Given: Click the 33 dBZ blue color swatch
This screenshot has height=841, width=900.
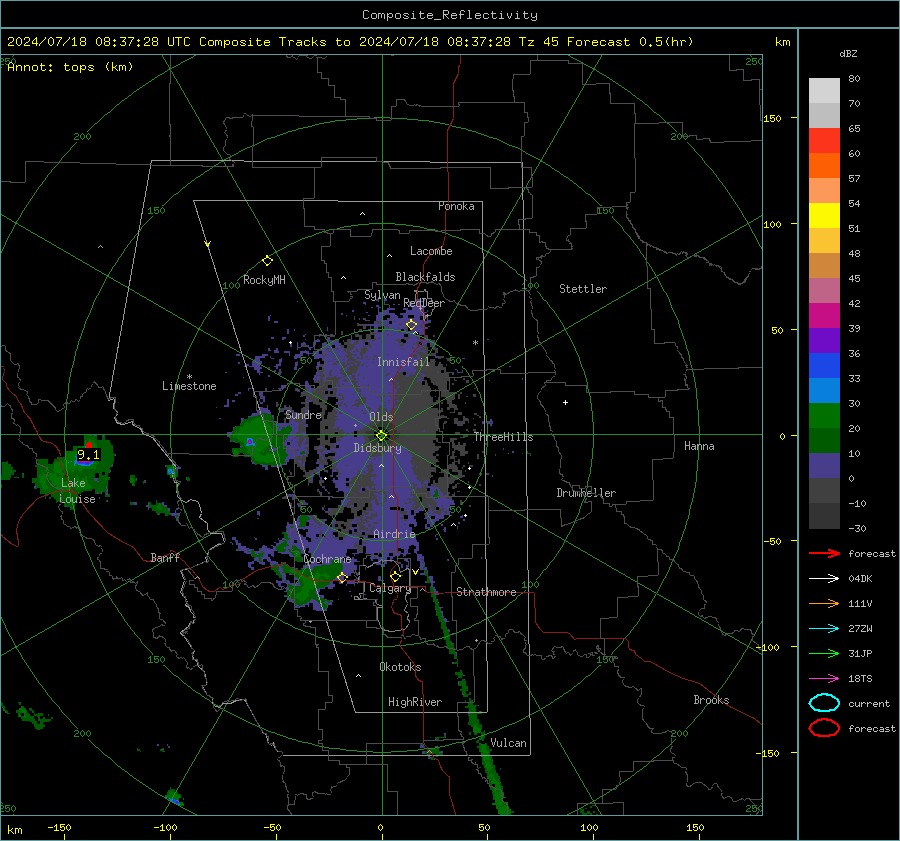Looking at the screenshot, I should click(x=824, y=390).
